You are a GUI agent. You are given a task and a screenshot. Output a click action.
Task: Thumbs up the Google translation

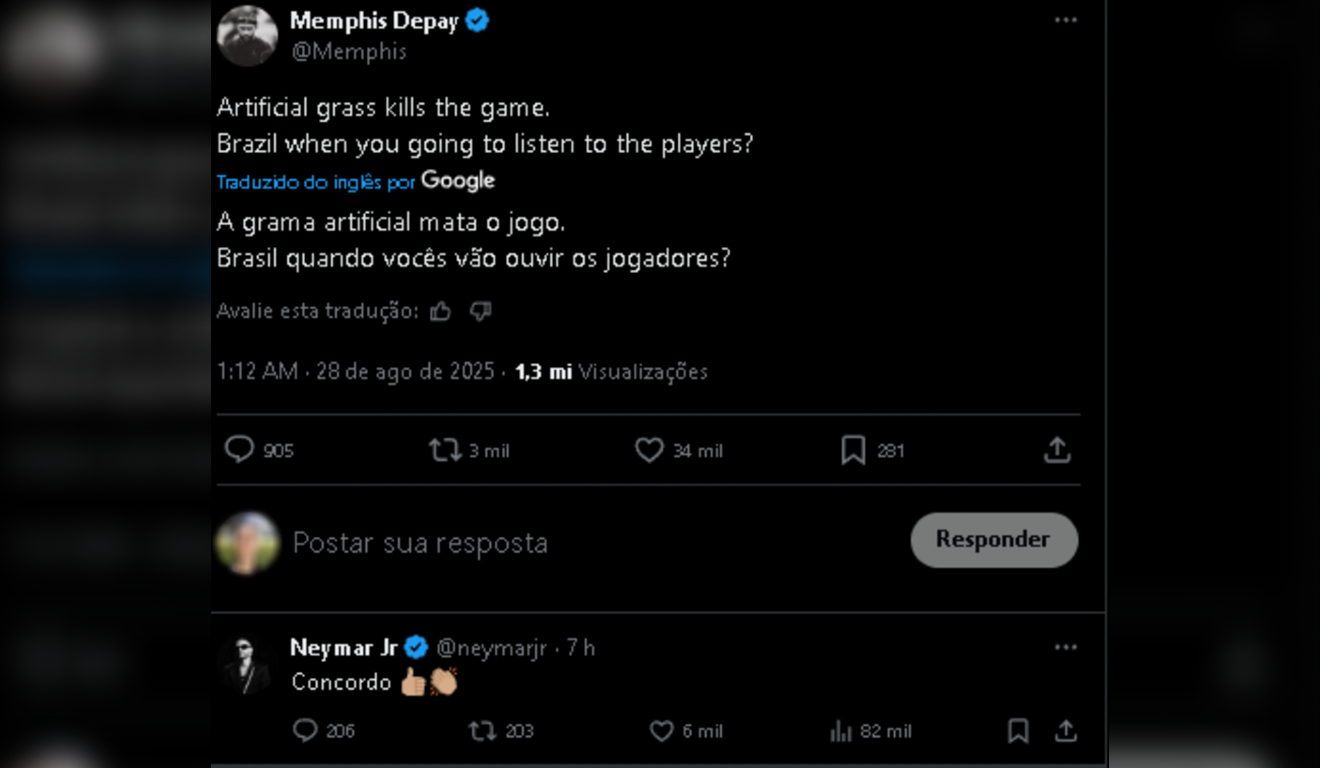(440, 311)
